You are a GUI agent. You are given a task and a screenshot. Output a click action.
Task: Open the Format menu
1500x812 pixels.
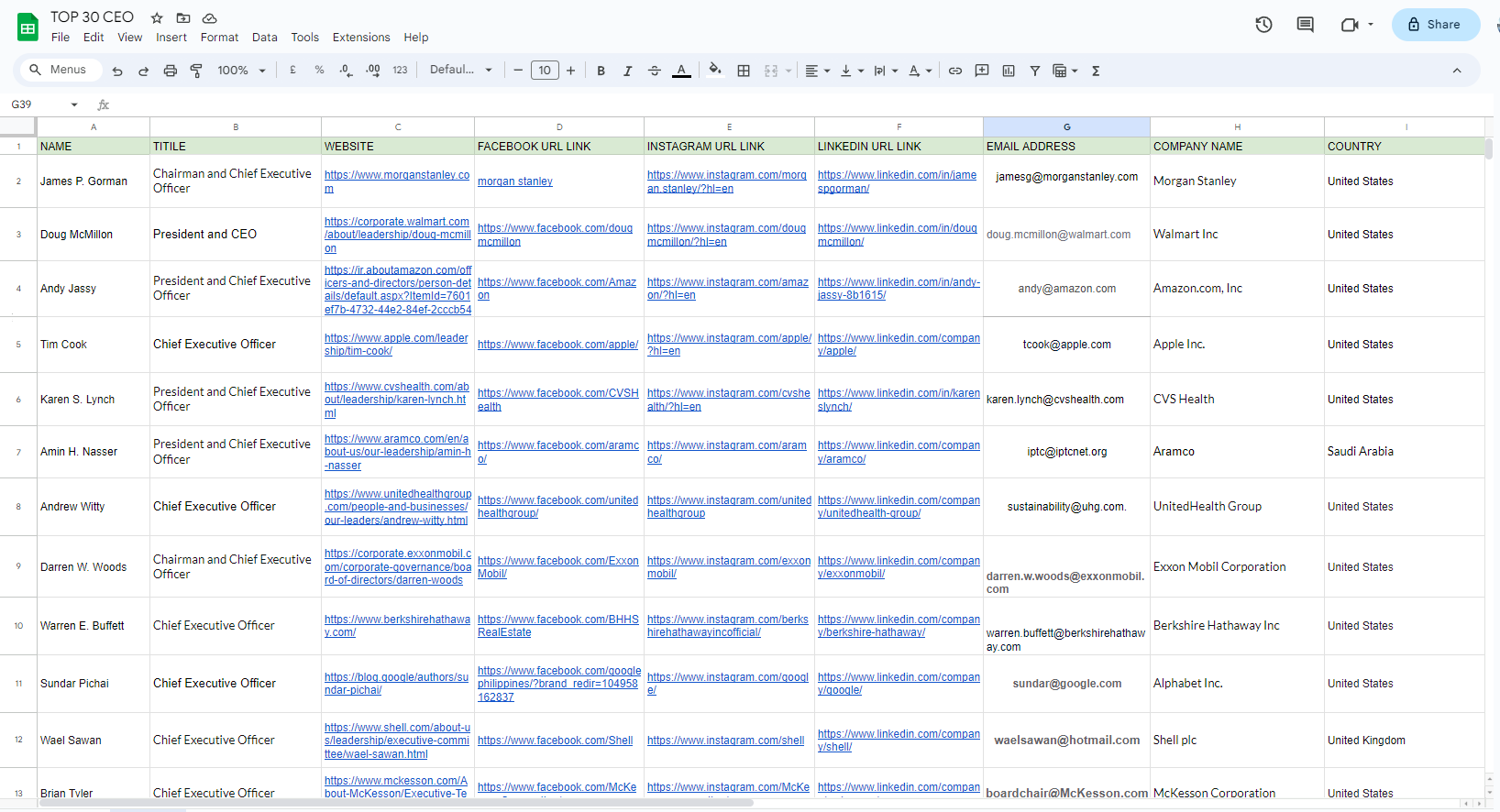tap(219, 38)
